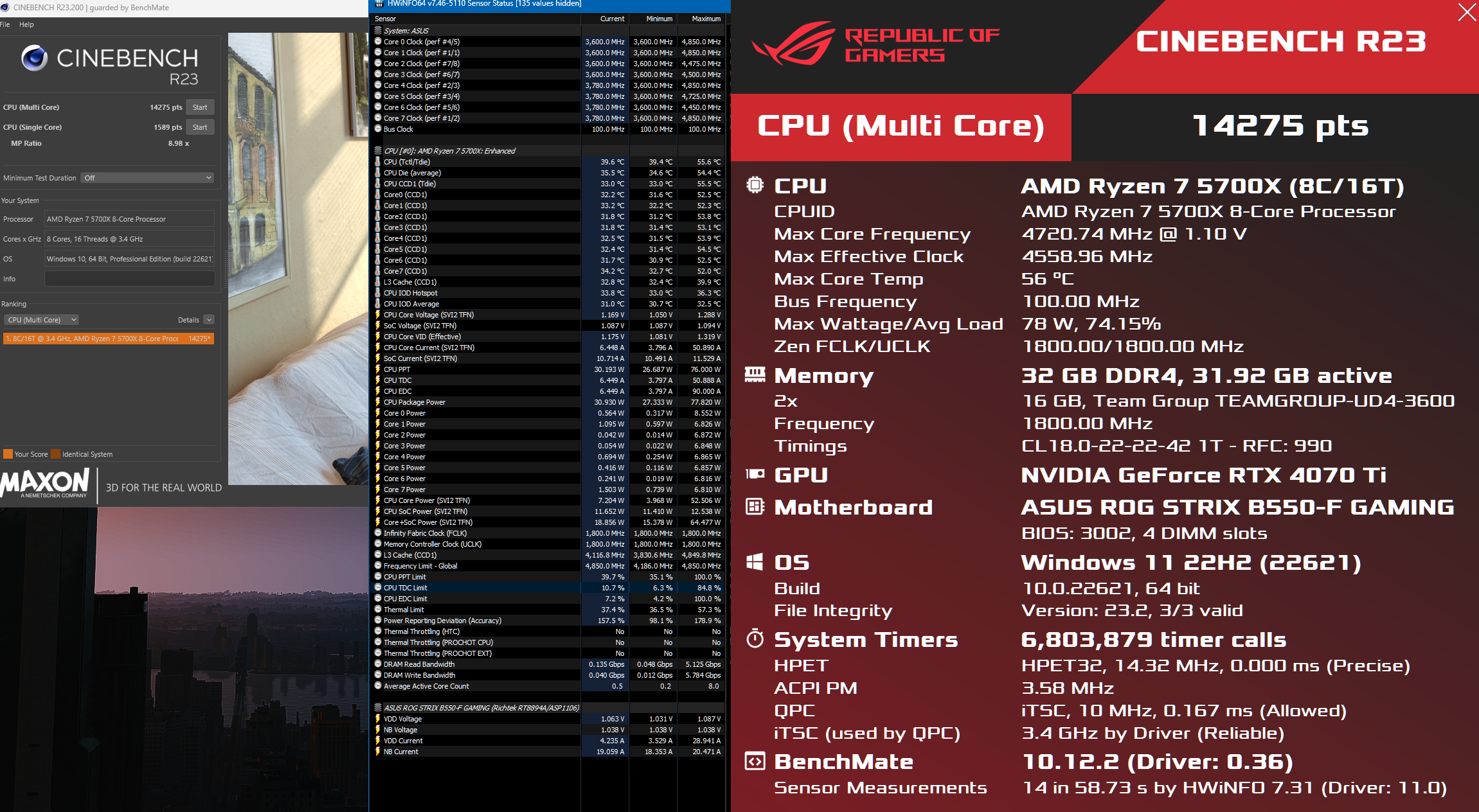
Task: Click the bolt icon of Core 0 Power
Action: click(378, 413)
